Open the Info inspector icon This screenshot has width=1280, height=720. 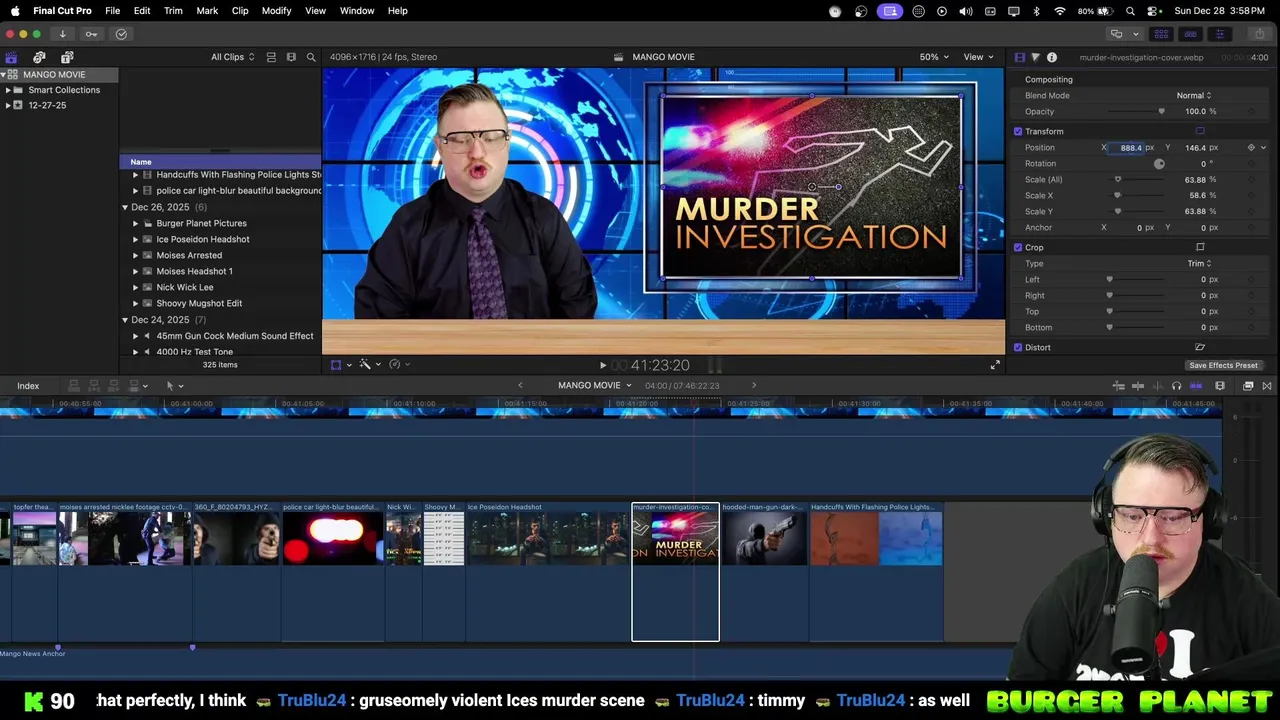[1051, 57]
